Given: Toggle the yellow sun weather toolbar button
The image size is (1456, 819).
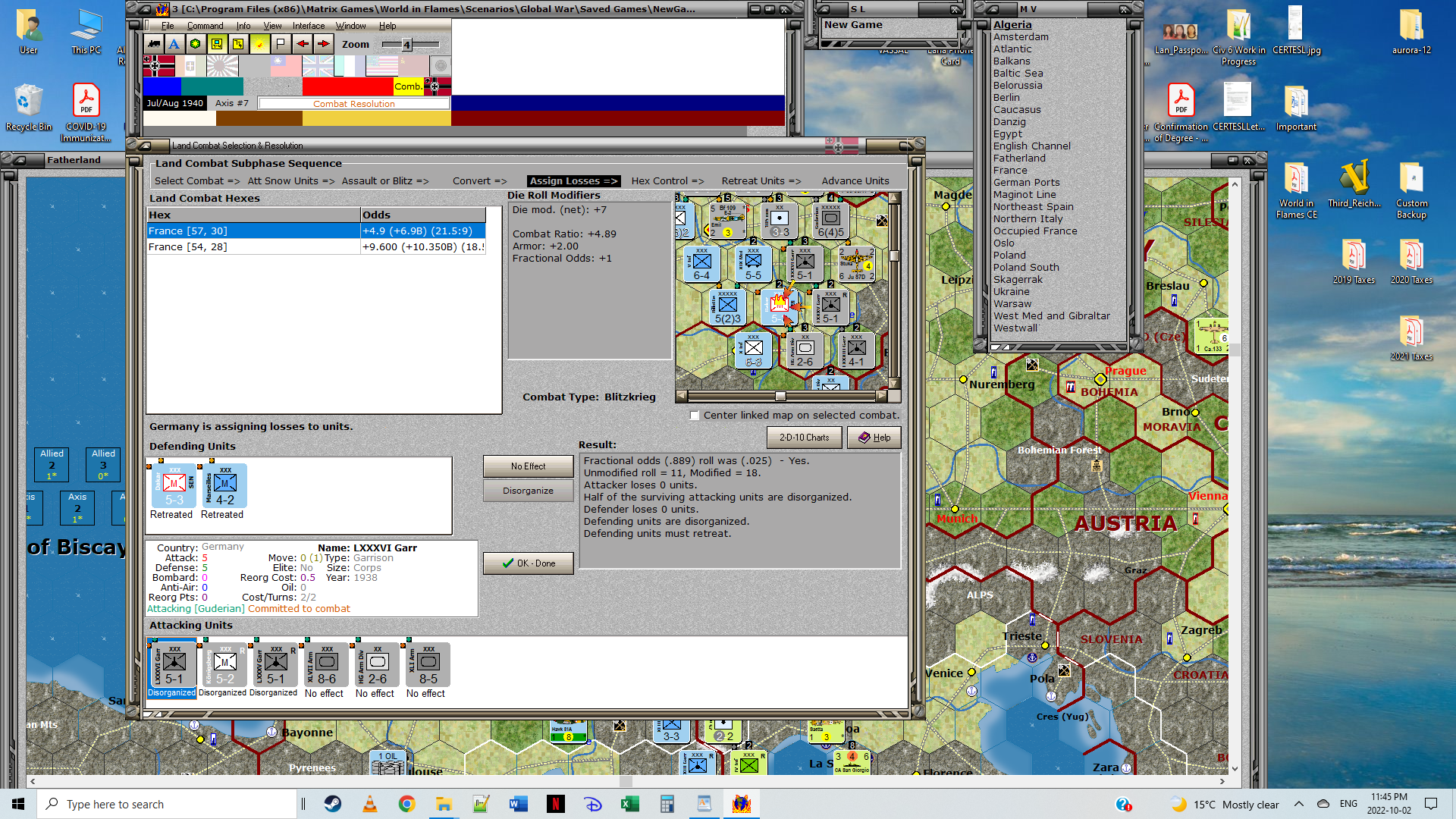Looking at the screenshot, I should click(259, 44).
